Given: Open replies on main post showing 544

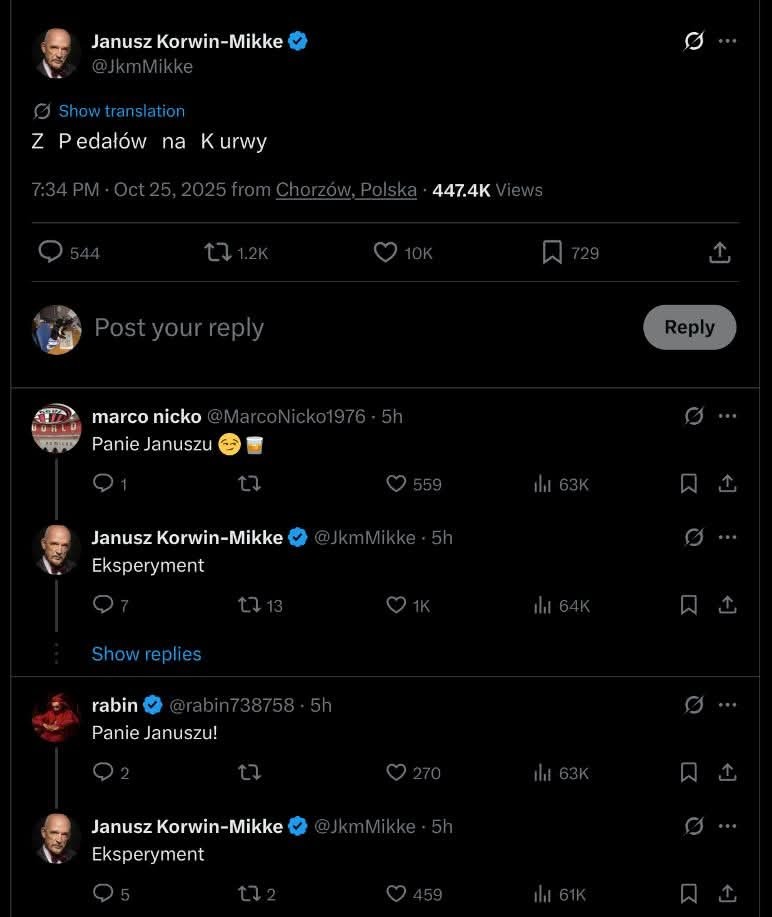Looking at the screenshot, I should coord(51,253).
